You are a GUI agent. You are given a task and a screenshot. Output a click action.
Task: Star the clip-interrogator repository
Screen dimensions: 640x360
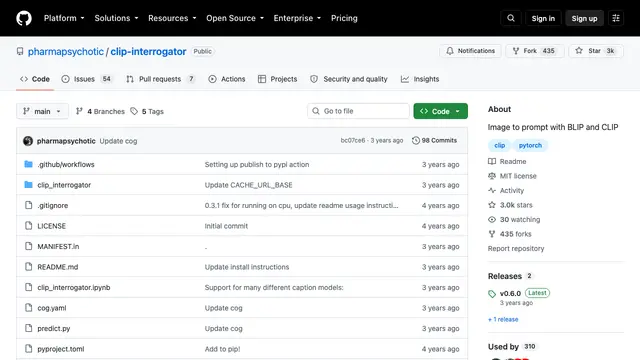[x=596, y=51]
